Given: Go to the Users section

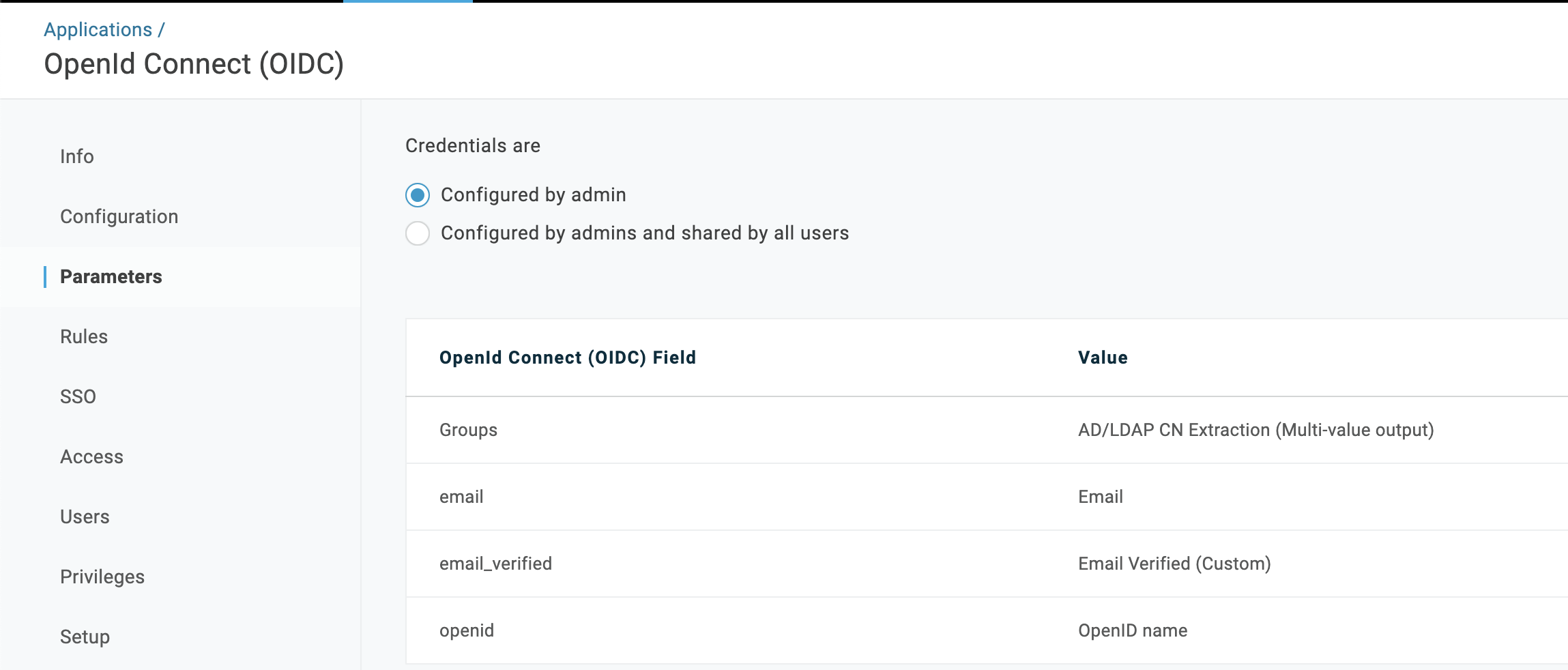Looking at the screenshot, I should pos(85,516).
